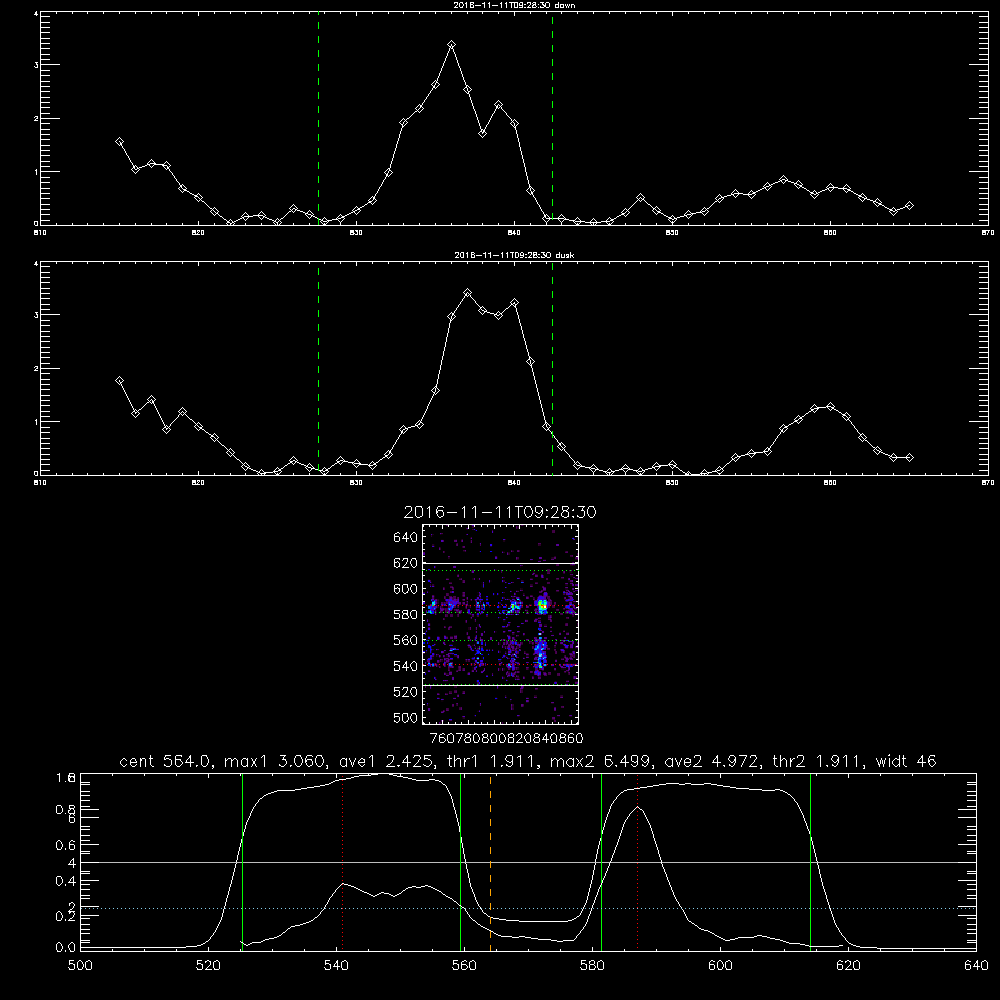Click the green vertical line near 525 in bottom plot
This screenshot has width=1000, height=1000.
tap(242, 862)
